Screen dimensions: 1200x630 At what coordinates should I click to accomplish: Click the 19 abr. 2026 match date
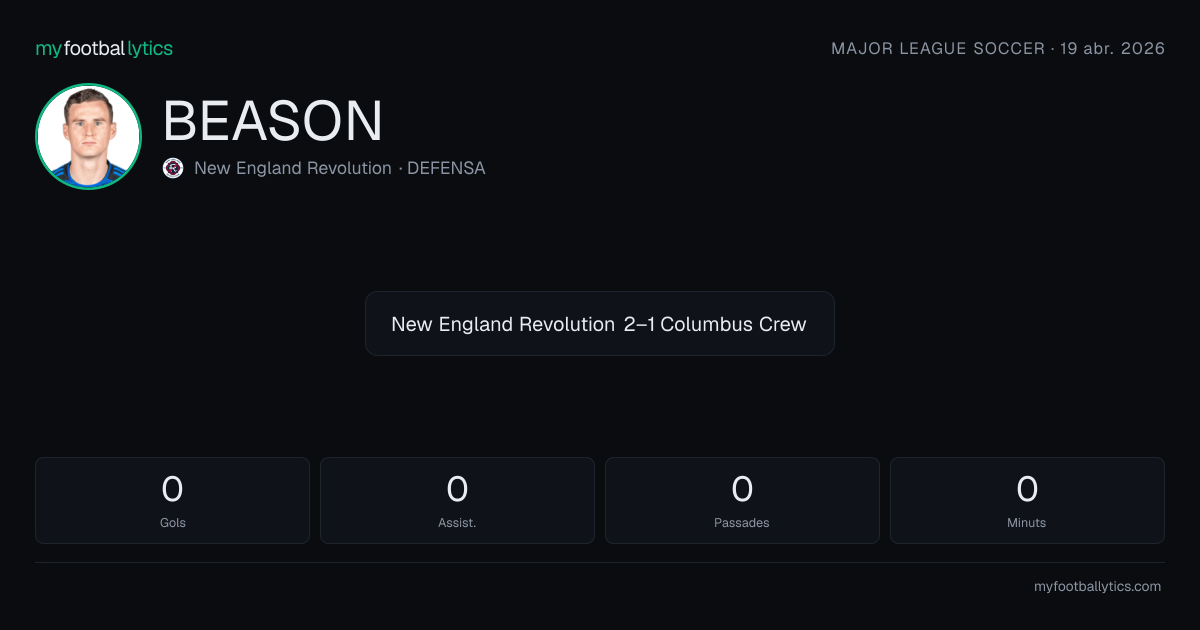click(x=1114, y=48)
